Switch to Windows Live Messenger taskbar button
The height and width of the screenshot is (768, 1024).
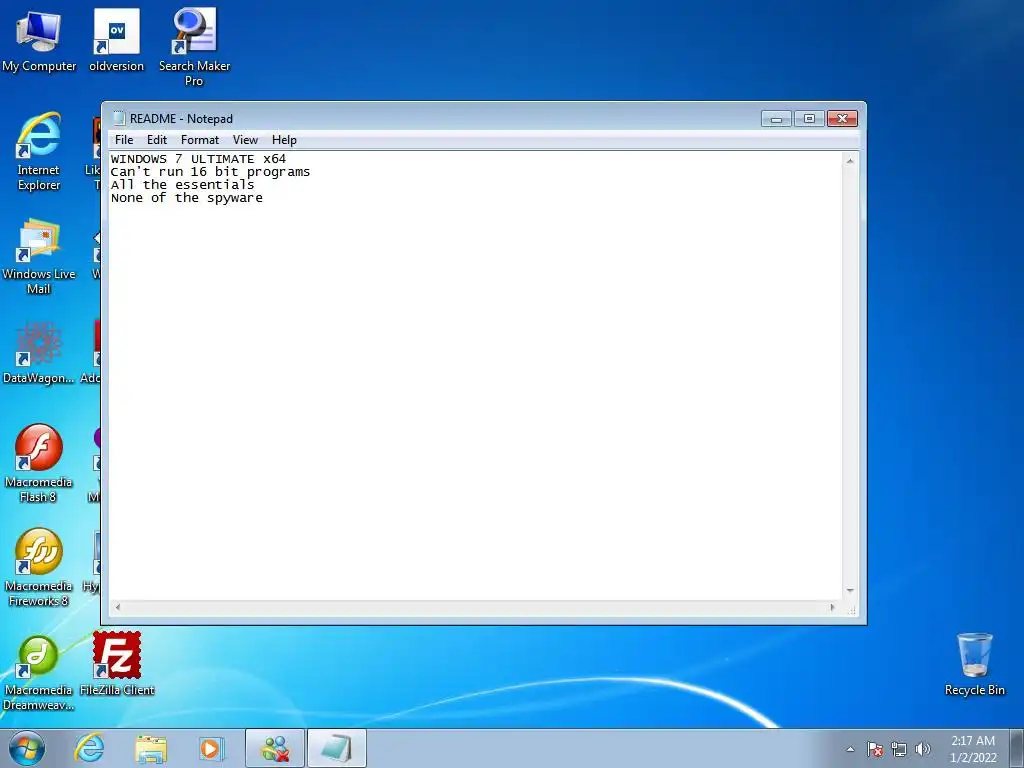(275, 748)
